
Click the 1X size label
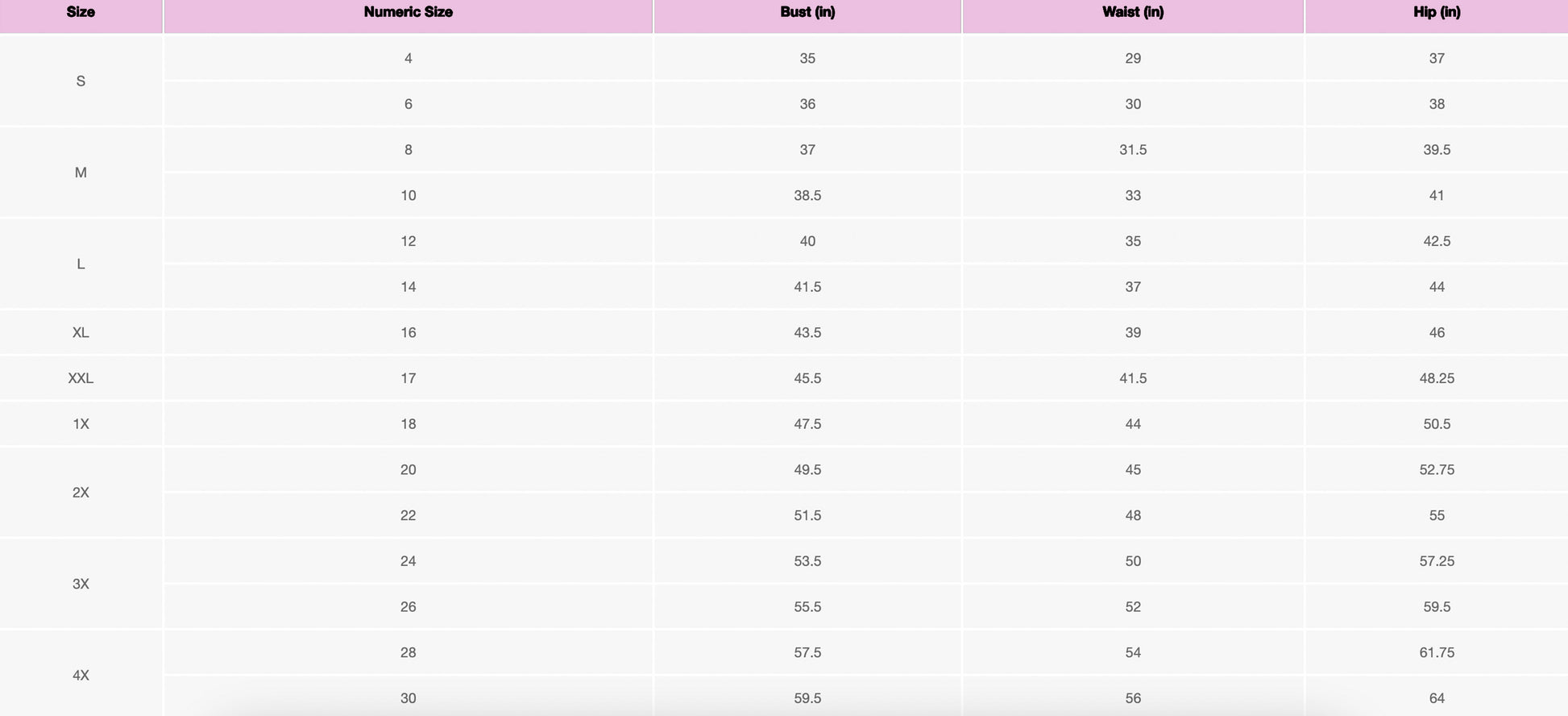81,424
